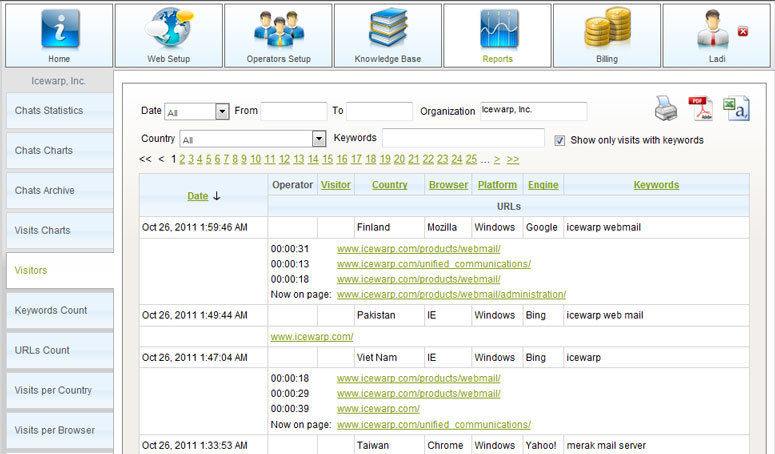Click the To date field

(379, 111)
